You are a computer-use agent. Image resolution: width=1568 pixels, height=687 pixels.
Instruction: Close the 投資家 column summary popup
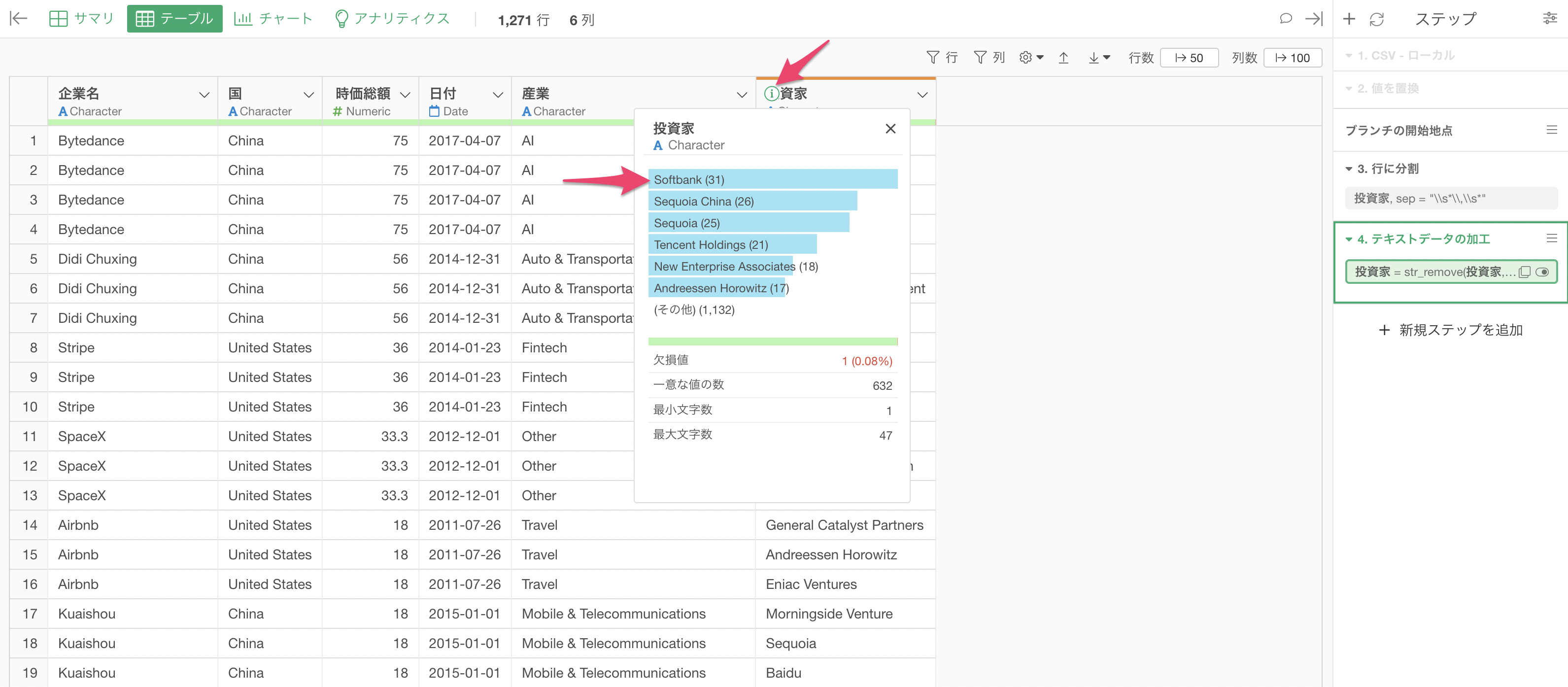pyautogui.click(x=890, y=129)
